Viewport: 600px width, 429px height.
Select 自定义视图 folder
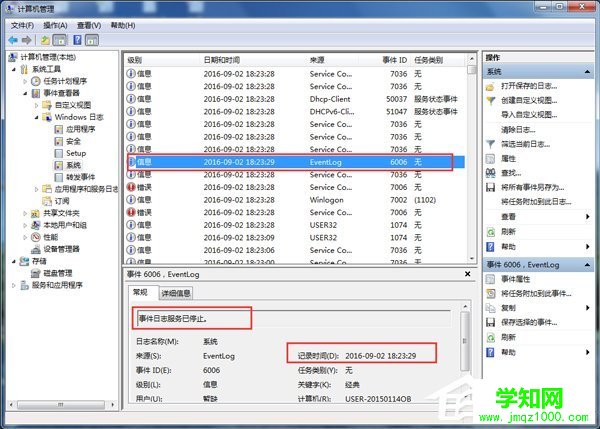point(73,105)
